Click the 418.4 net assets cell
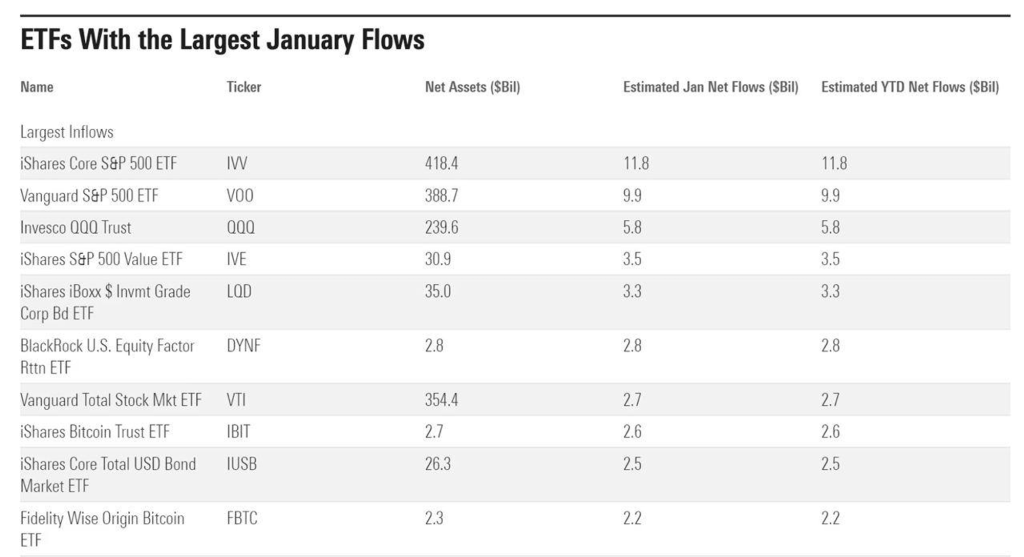Image resolution: width=1024 pixels, height=557 pixels. click(442, 162)
